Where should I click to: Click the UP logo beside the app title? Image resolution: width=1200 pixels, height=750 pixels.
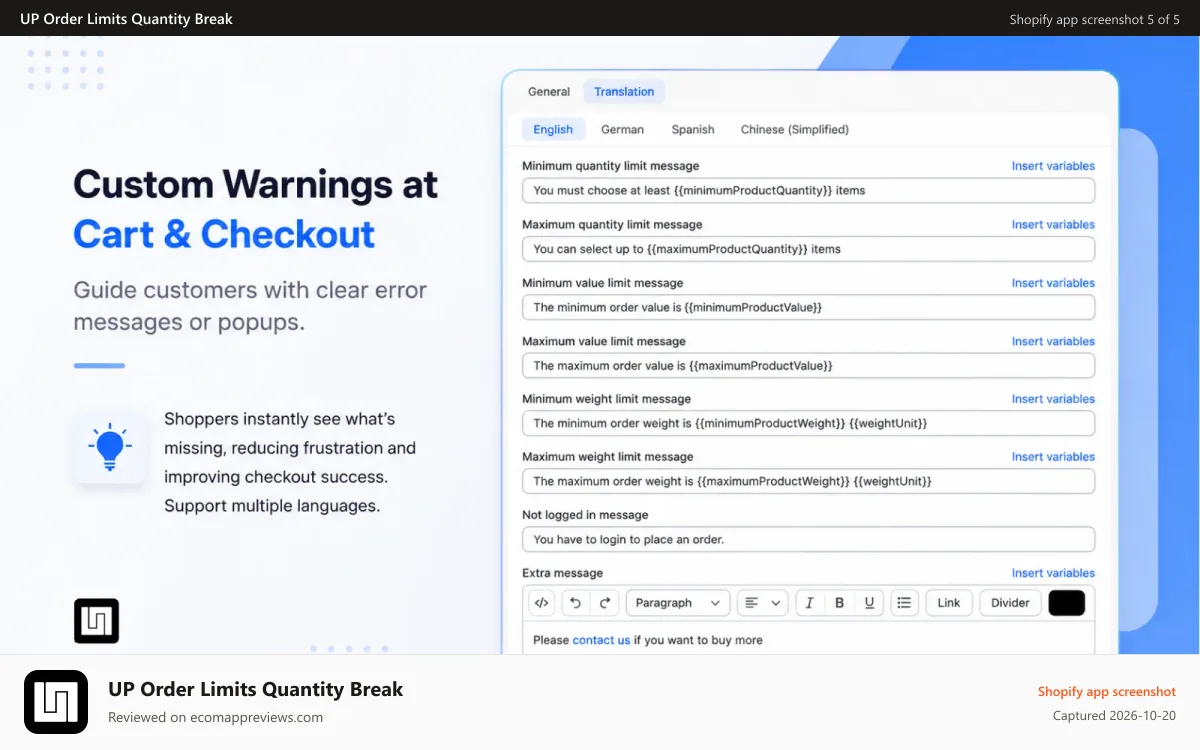pos(56,702)
